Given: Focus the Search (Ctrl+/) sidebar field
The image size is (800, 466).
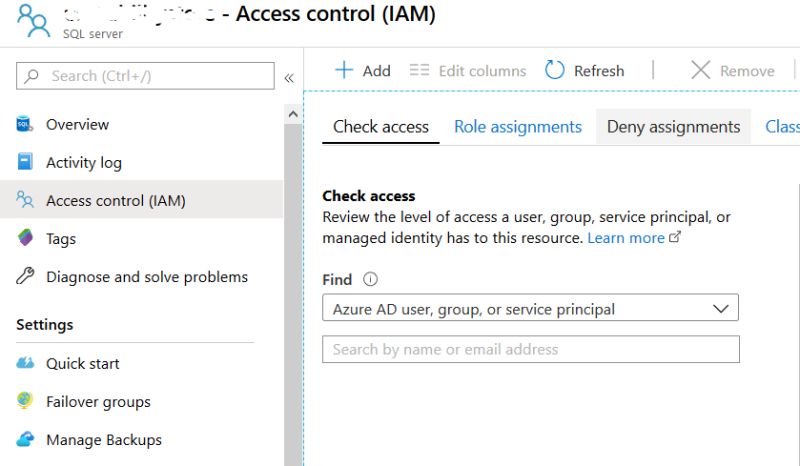Looking at the screenshot, I should click(x=145, y=76).
